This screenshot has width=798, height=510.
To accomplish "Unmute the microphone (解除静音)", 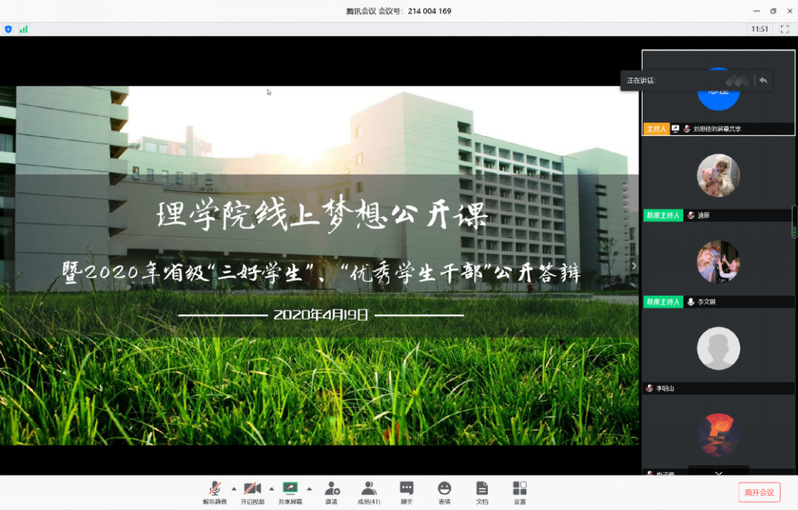I will coord(215,491).
